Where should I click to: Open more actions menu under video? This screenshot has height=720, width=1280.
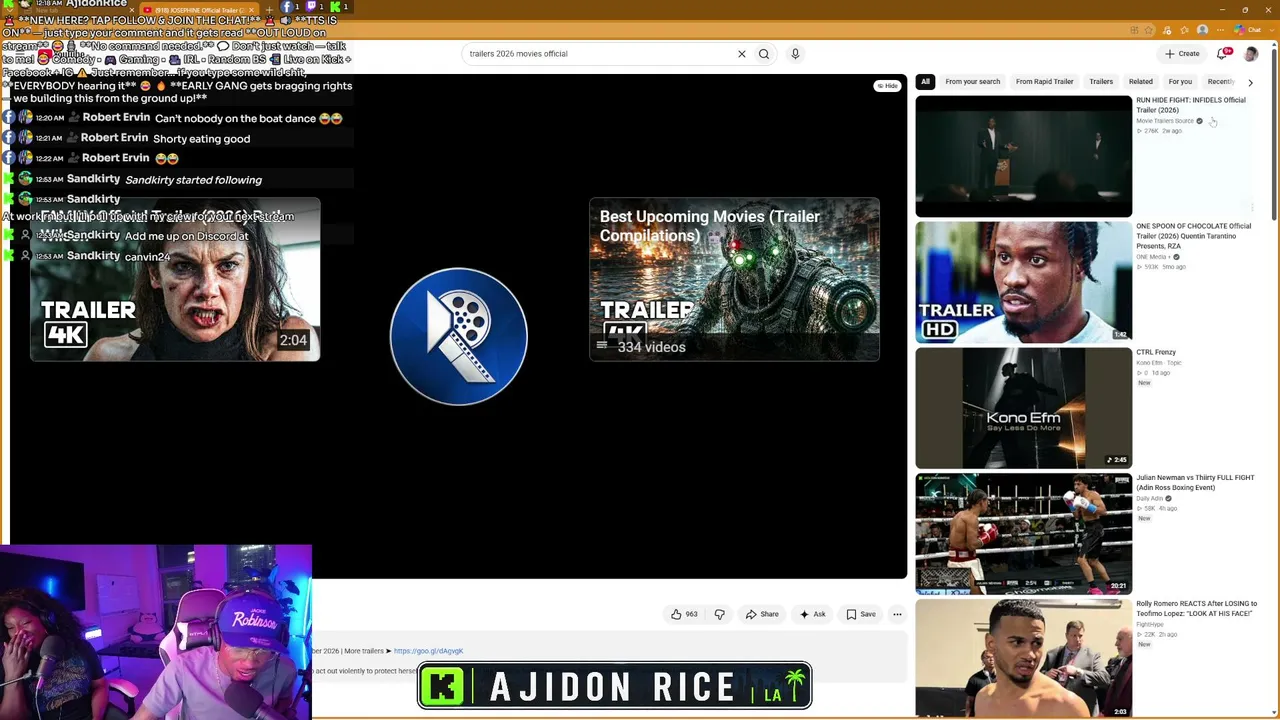click(x=897, y=614)
